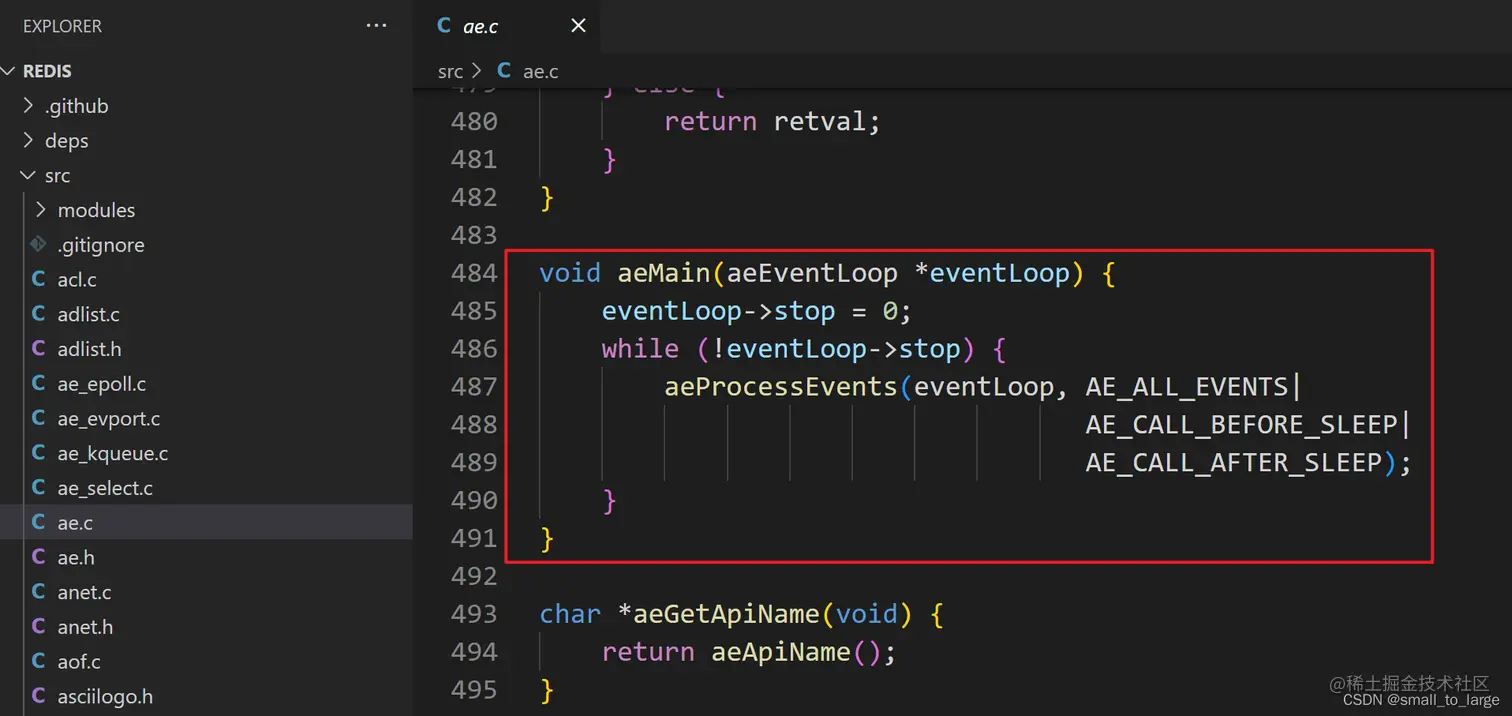This screenshot has width=1512, height=716.
Task: Open ae_select.c file
Action: pyautogui.click(x=206, y=488)
